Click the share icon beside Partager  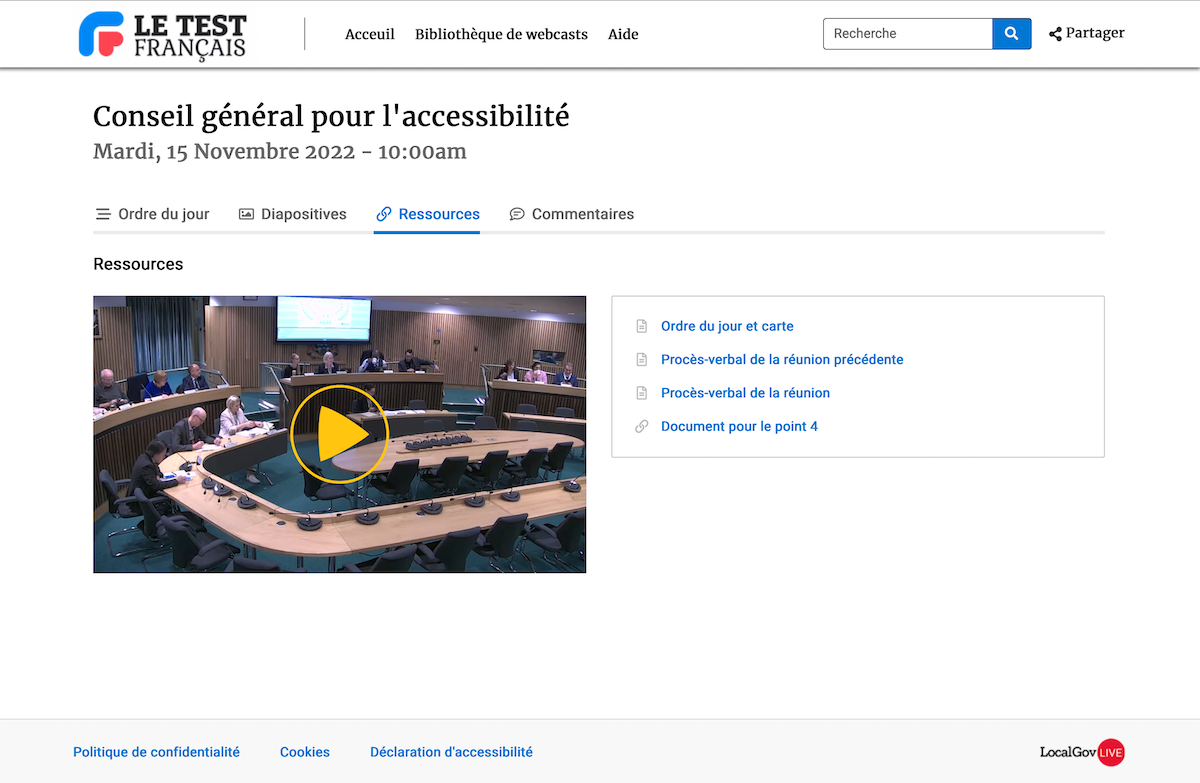click(x=1055, y=34)
